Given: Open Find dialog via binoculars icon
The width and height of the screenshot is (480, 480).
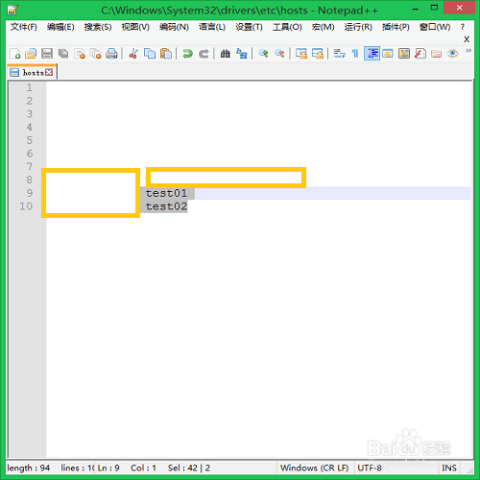Looking at the screenshot, I should click(225, 54).
